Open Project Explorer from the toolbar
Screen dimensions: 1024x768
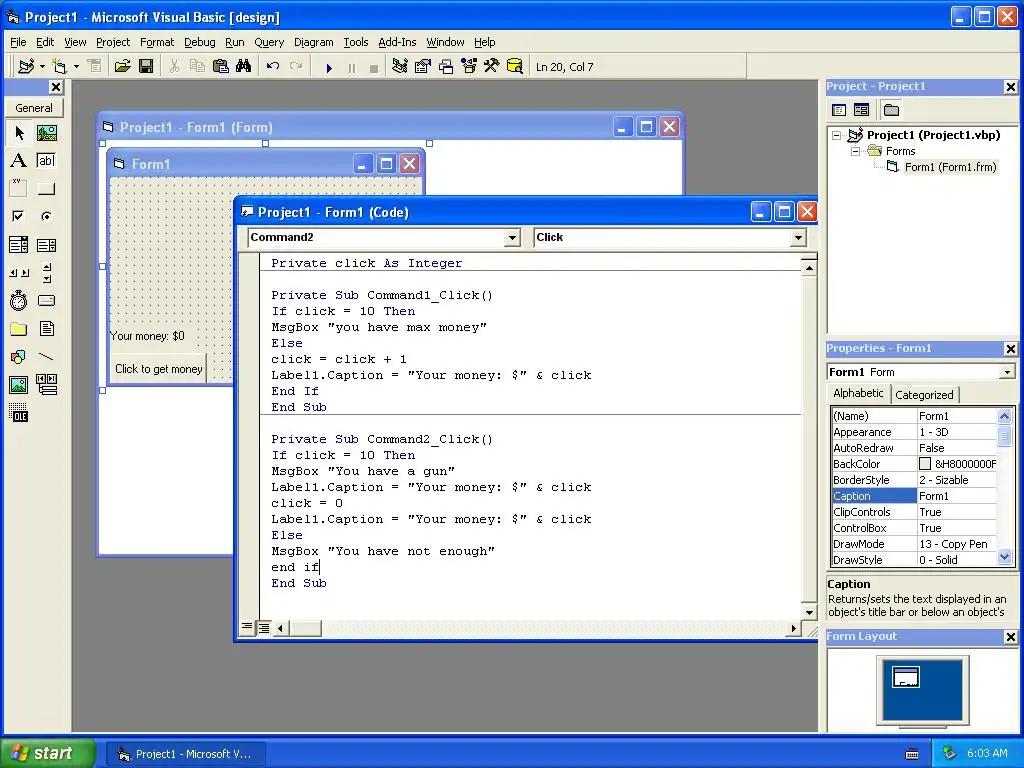[x=400, y=66]
